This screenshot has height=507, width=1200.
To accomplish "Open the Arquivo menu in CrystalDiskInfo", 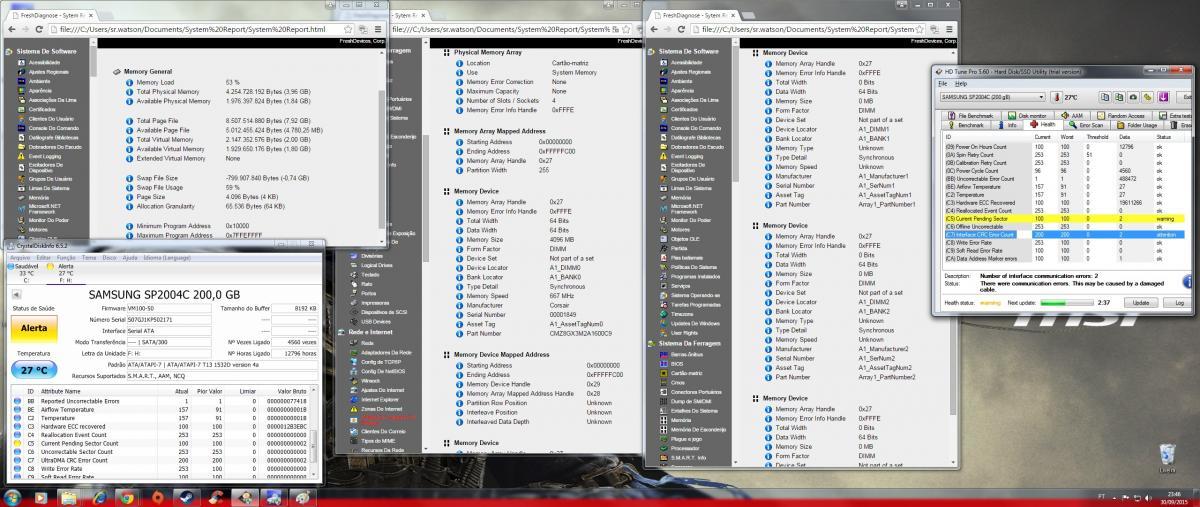I will click(20, 258).
